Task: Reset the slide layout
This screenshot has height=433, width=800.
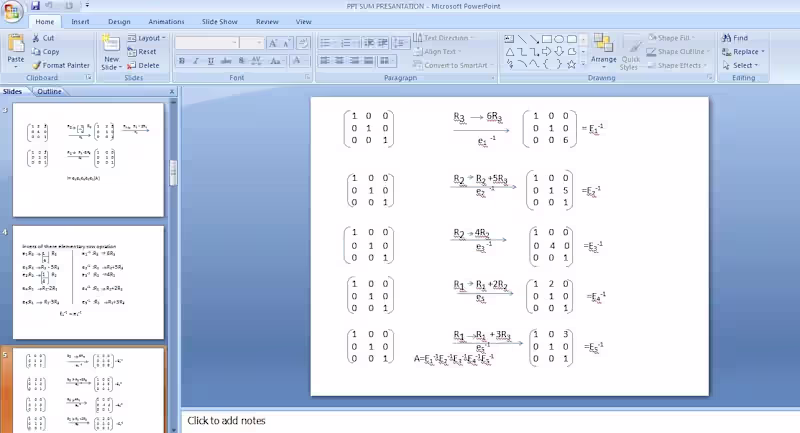Action: click(x=142, y=52)
